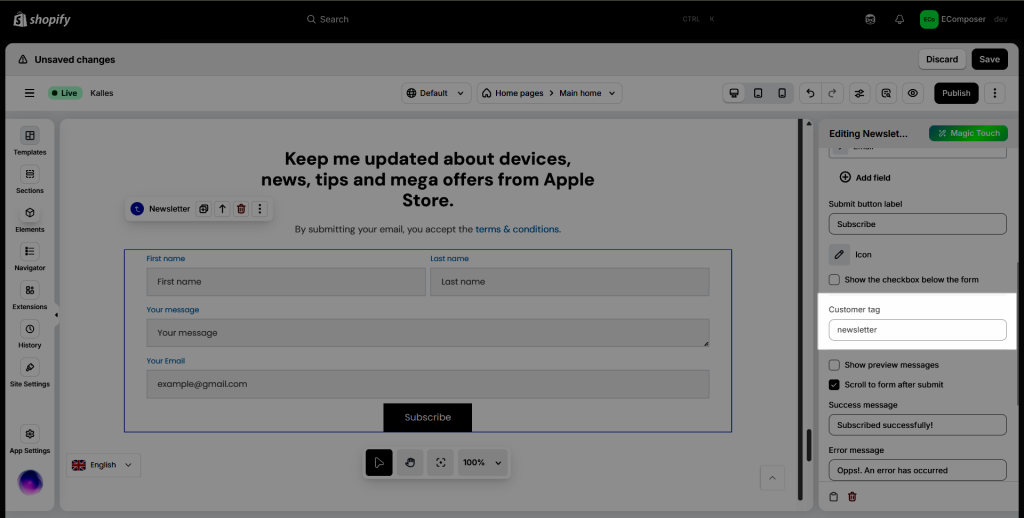Open the Default language dropdown
This screenshot has height=518, width=1024.
pos(436,93)
